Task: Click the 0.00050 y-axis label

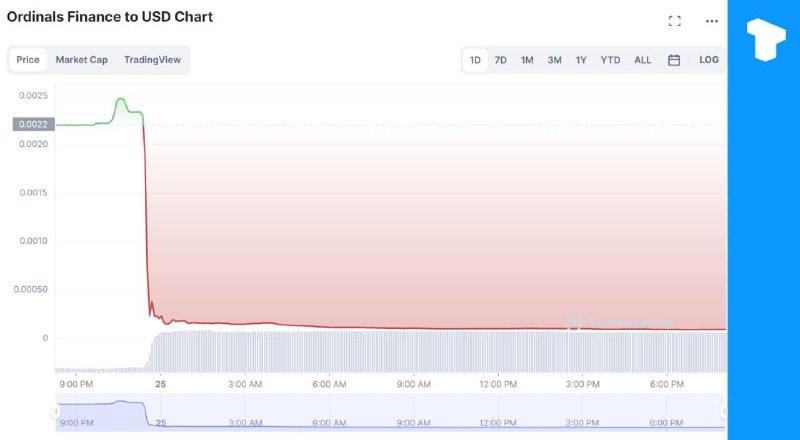Action: (x=31, y=289)
